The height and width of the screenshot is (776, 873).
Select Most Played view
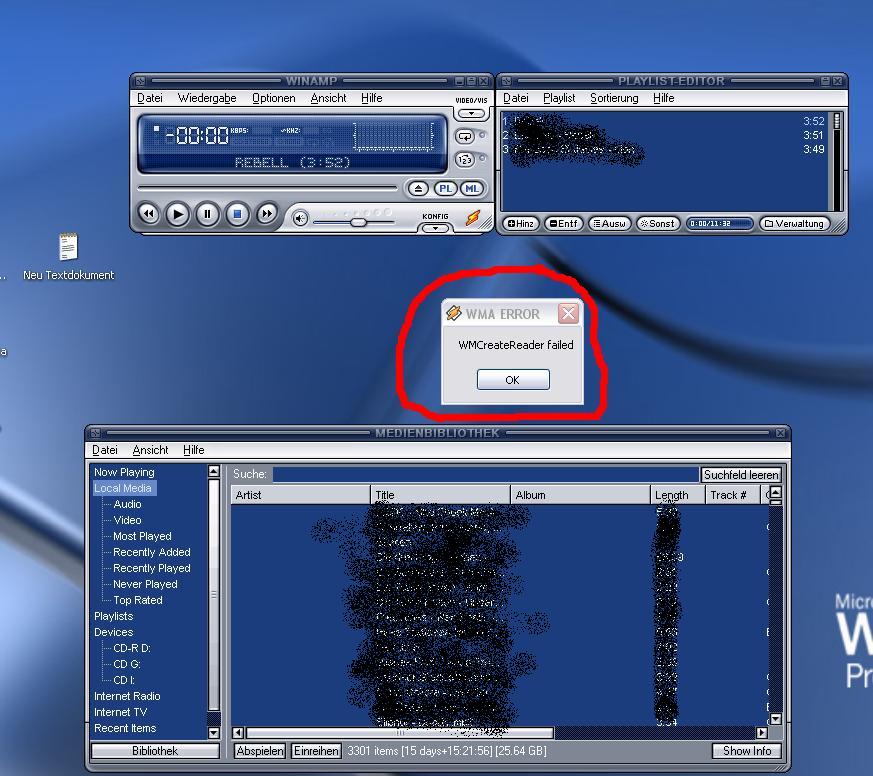point(142,536)
